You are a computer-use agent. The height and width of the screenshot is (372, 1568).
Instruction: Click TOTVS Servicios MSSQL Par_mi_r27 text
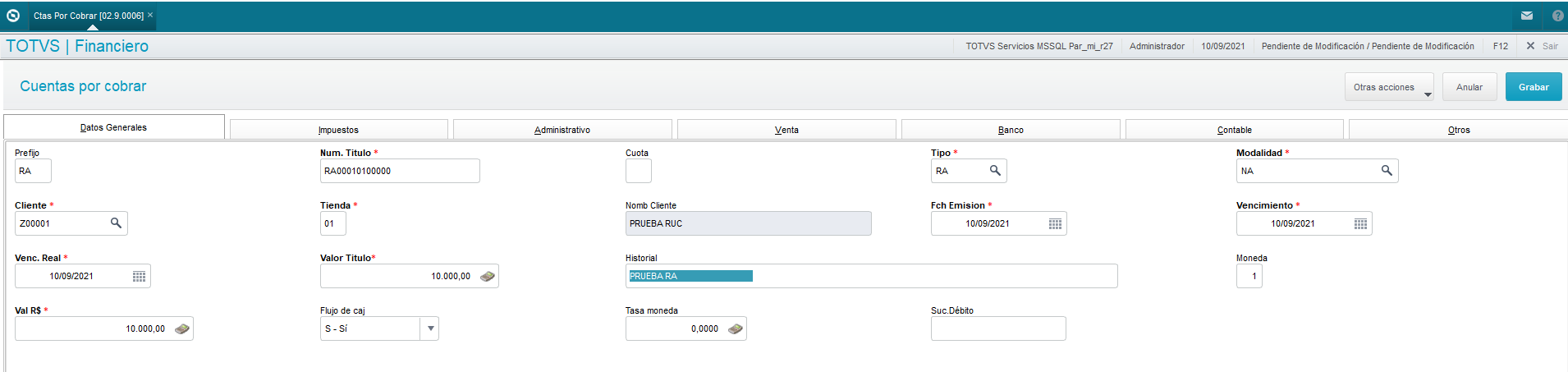(1039, 46)
